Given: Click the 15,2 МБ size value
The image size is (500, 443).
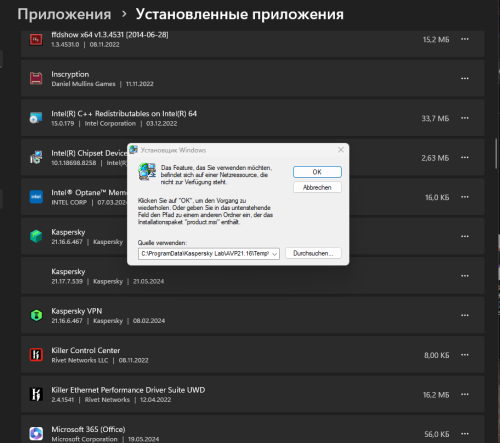Looking at the screenshot, I should pyautogui.click(x=436, y=40).
